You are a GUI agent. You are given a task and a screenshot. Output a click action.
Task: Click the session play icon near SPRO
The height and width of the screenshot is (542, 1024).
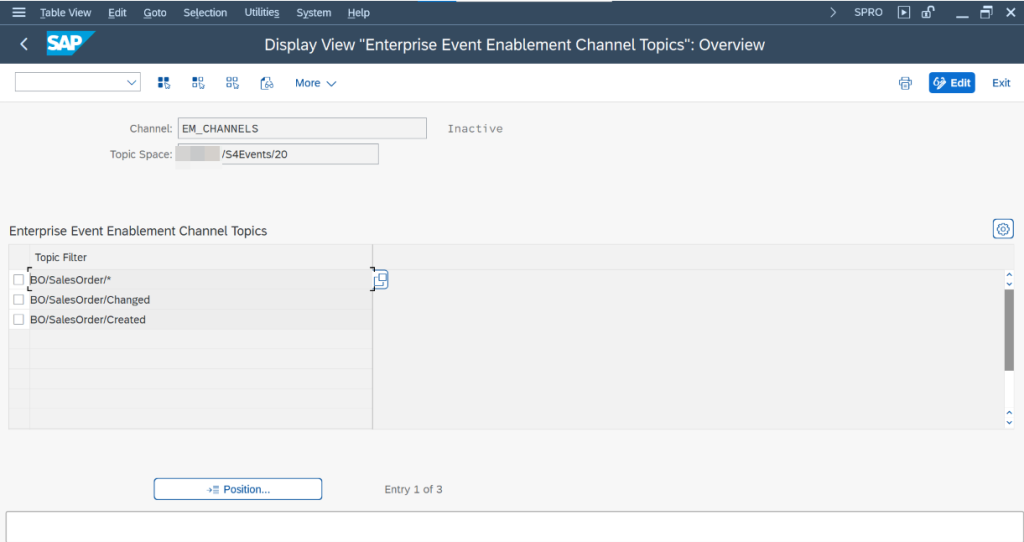[x=904, y=12]
